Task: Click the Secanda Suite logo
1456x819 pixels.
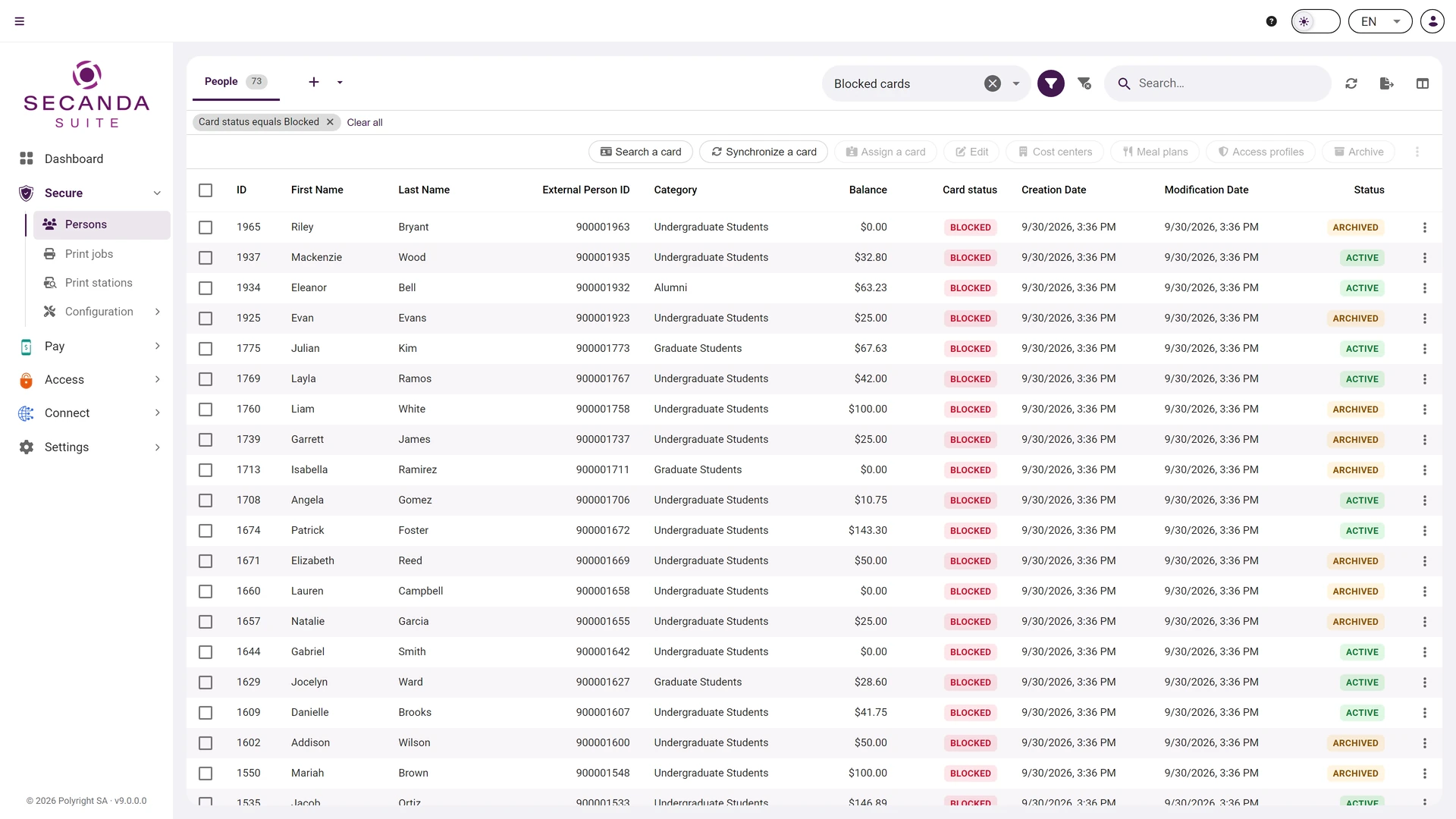Action: point(86,95)
